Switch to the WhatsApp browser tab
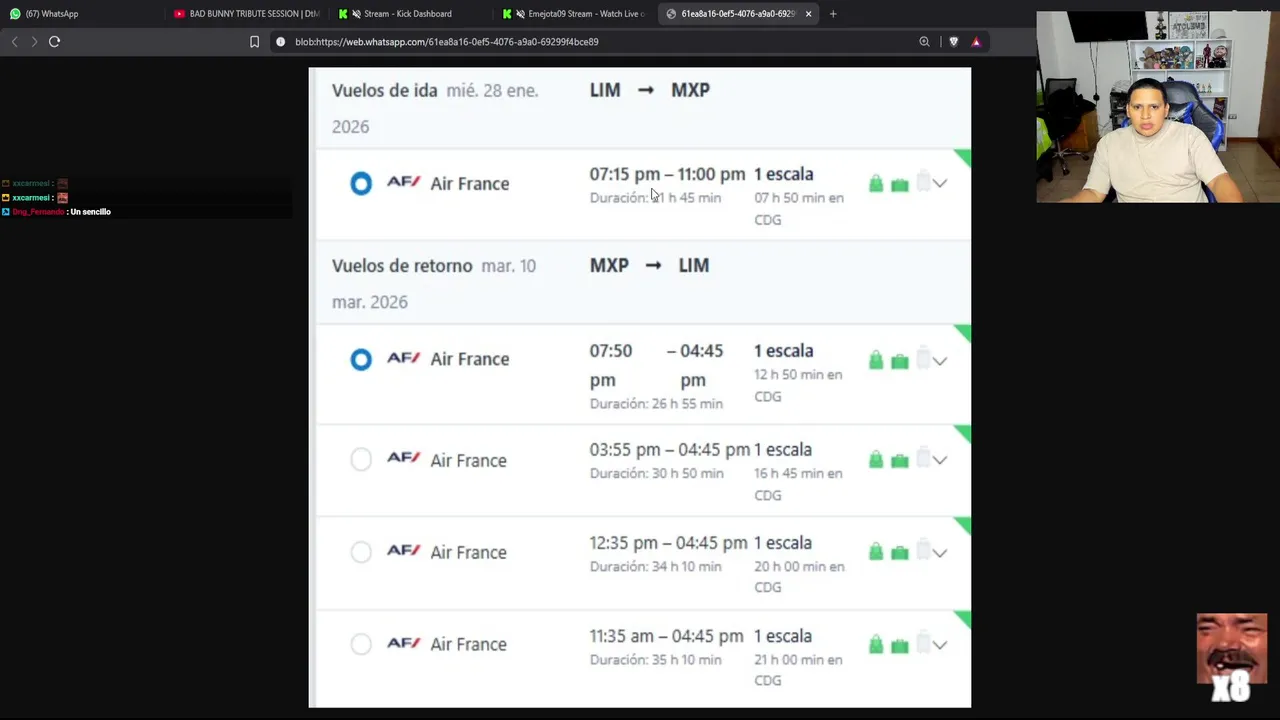 [x=50, y=14]
